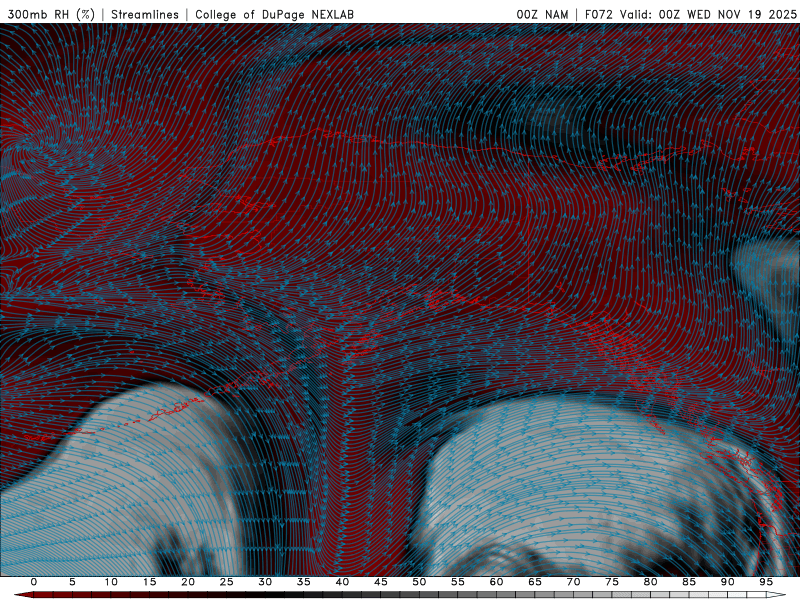800x600 pixels.
Task: Select the lone "5" on the color scale
Action: click(x=72, y=582)
